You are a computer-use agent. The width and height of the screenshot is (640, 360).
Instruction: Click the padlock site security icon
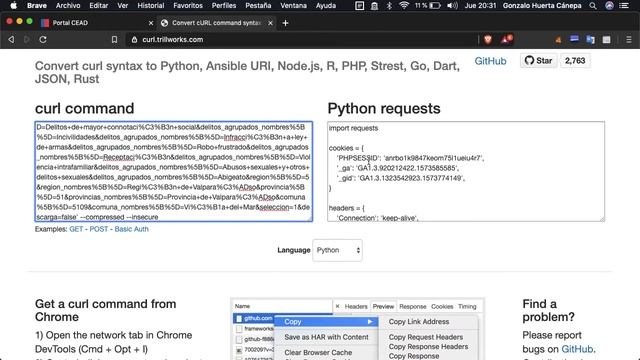coord(134,40)
